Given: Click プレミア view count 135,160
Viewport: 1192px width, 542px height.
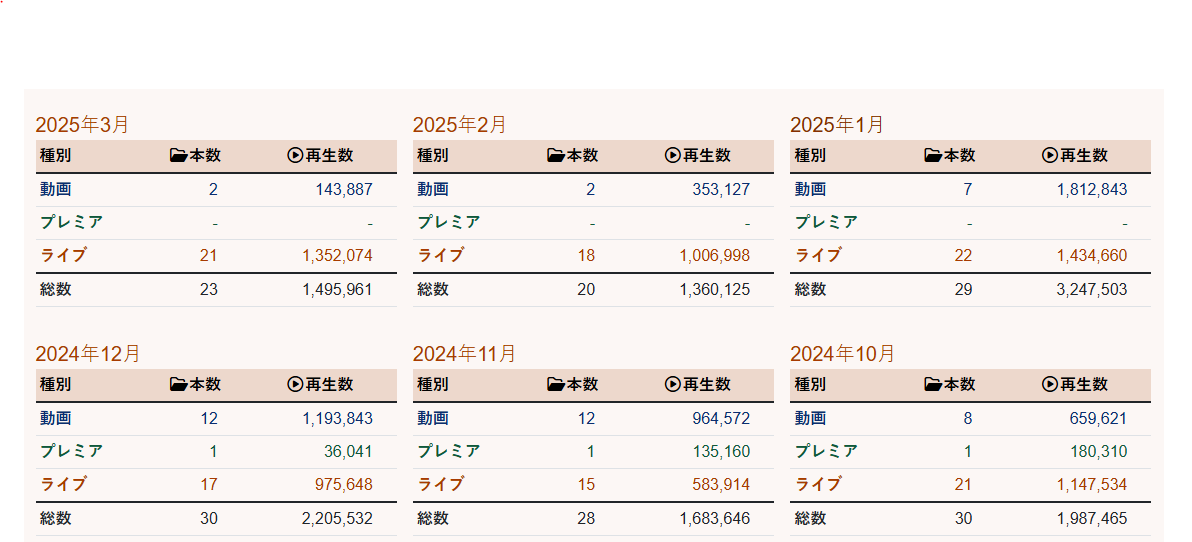Looking at the screenshot, I should [721, 452].
